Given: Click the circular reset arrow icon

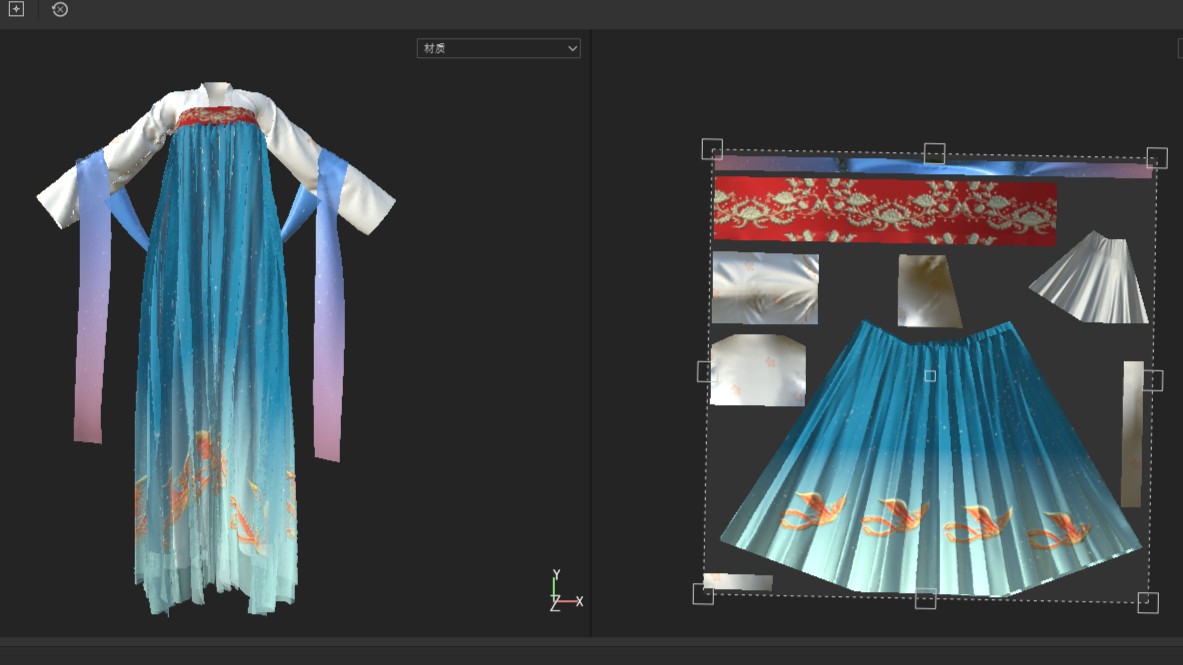Looking at the screenshot, I should [60, 9].
